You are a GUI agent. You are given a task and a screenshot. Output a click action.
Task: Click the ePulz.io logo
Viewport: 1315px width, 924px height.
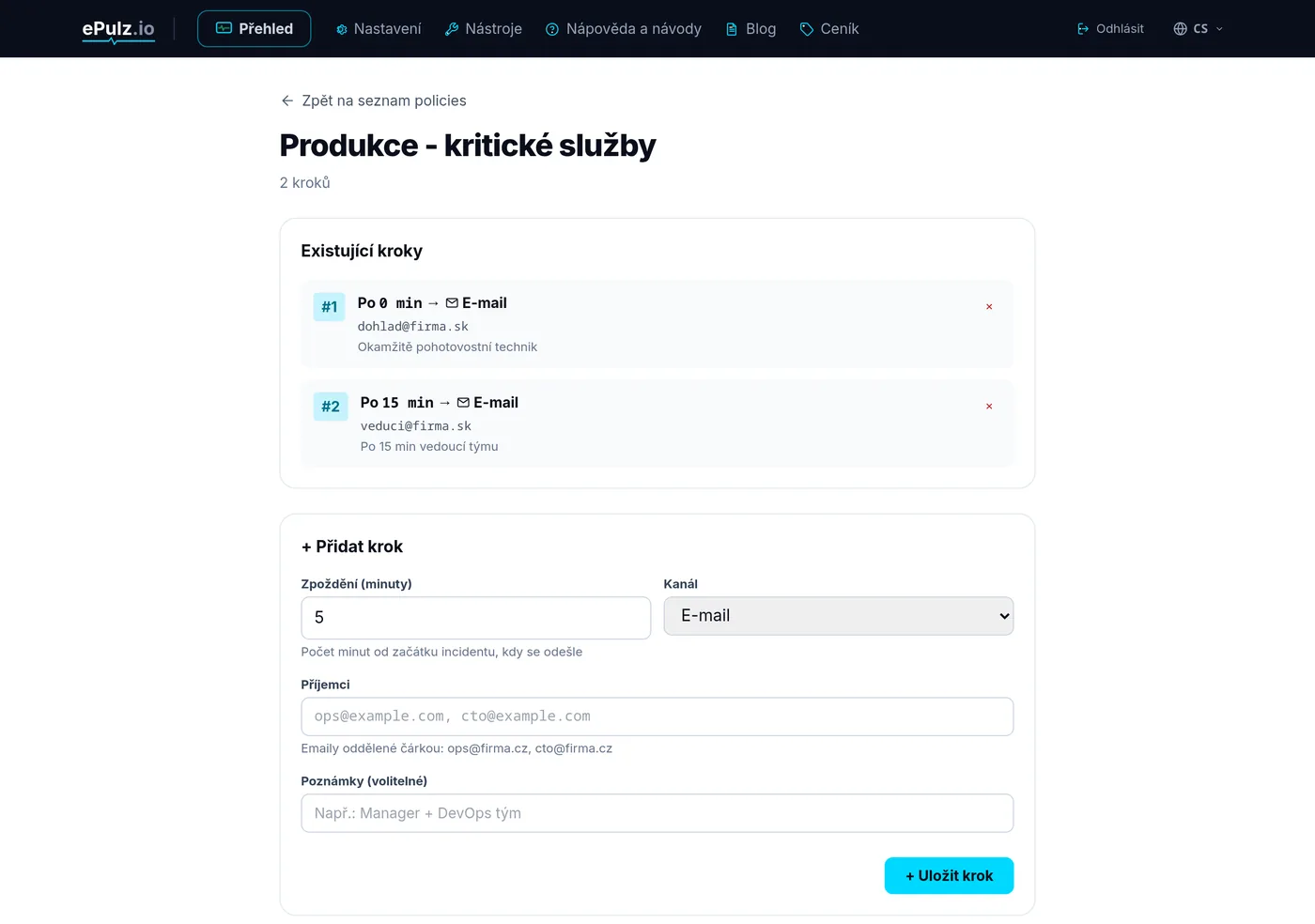(x=118, y=29)
